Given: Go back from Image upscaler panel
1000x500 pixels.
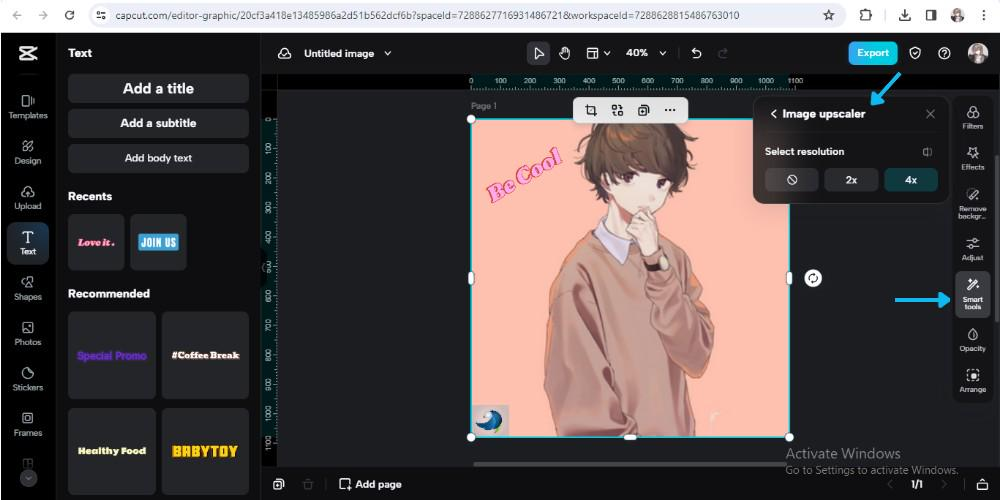Looking at the screenshot, I should [x=774, y=114].
